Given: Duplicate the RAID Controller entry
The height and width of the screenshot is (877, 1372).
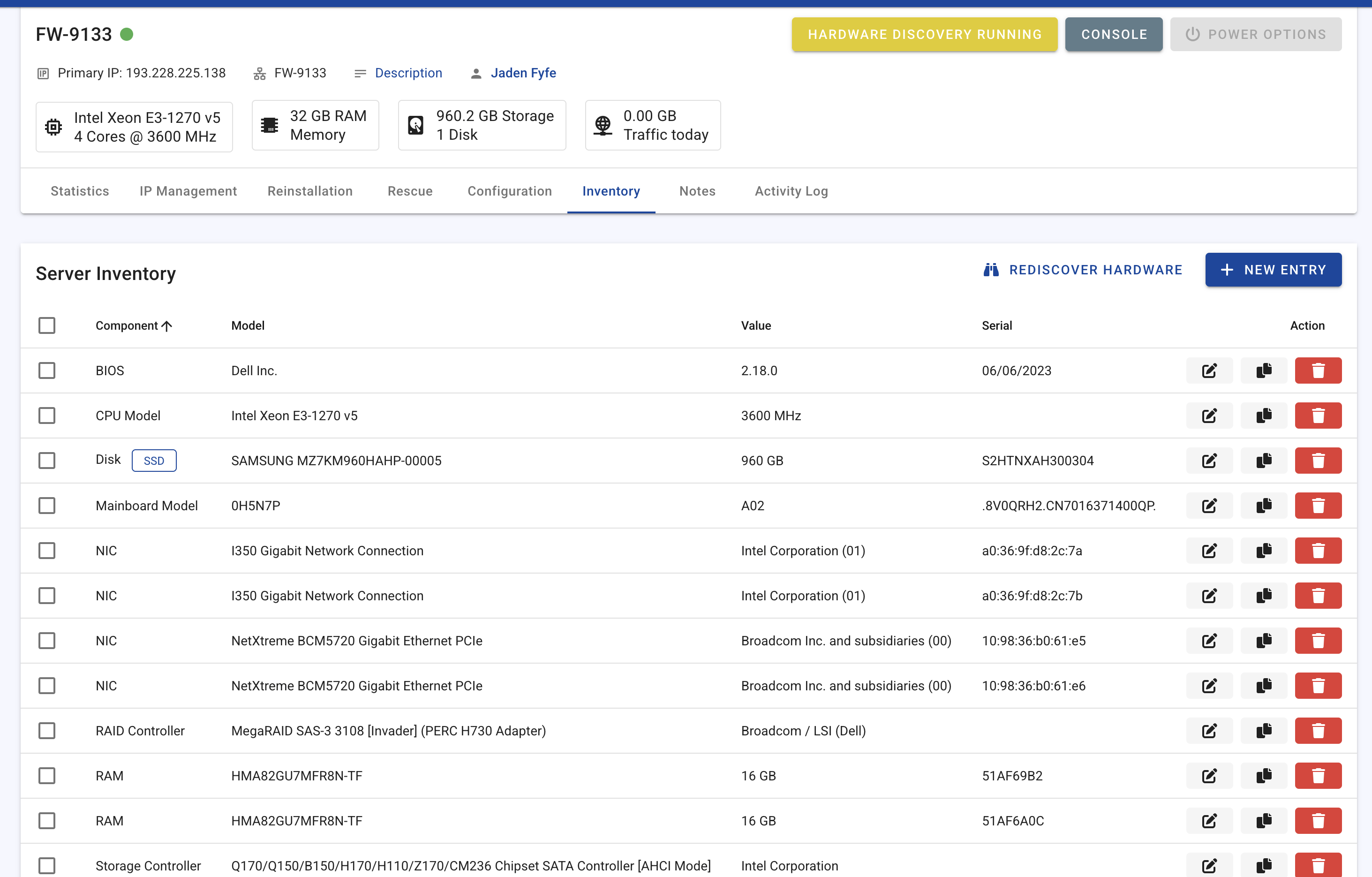Looking at the screenshot, I should (1264, 731).
